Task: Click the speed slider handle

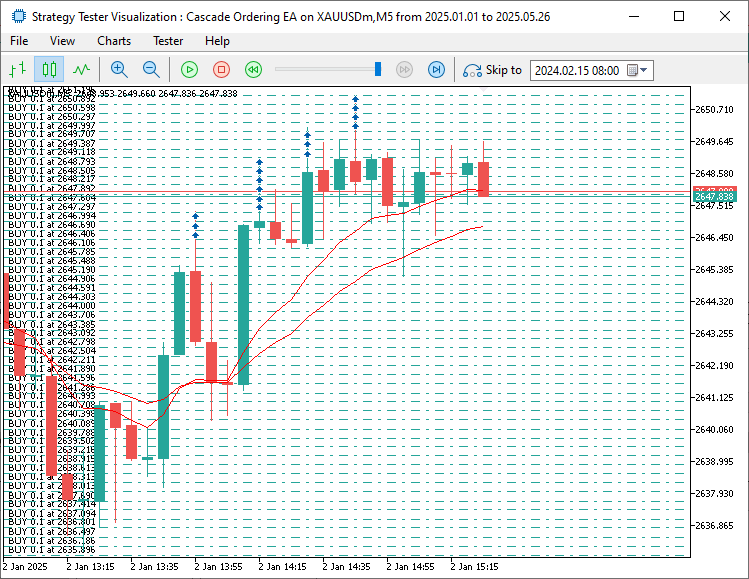Action: coord(378,69)
